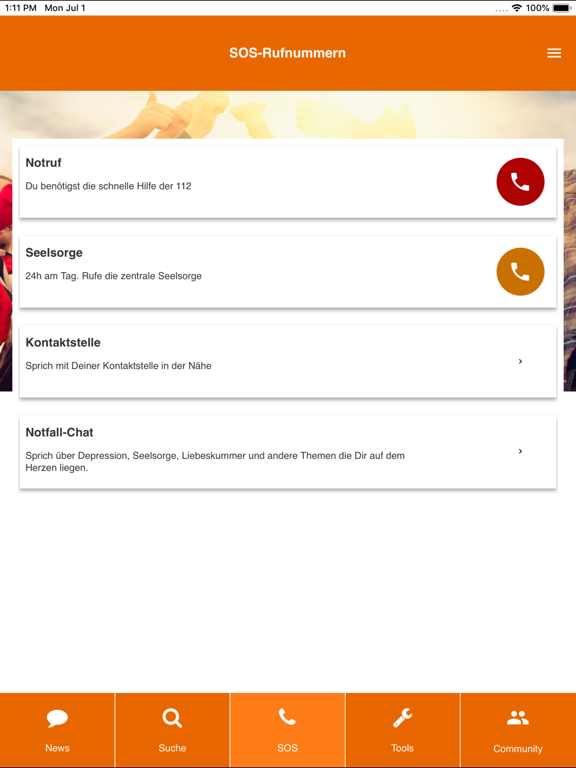Click the 'Sprich über Depression, Seelsorge' description
This screenshot has width=576, height=768.
coord(215,461)
